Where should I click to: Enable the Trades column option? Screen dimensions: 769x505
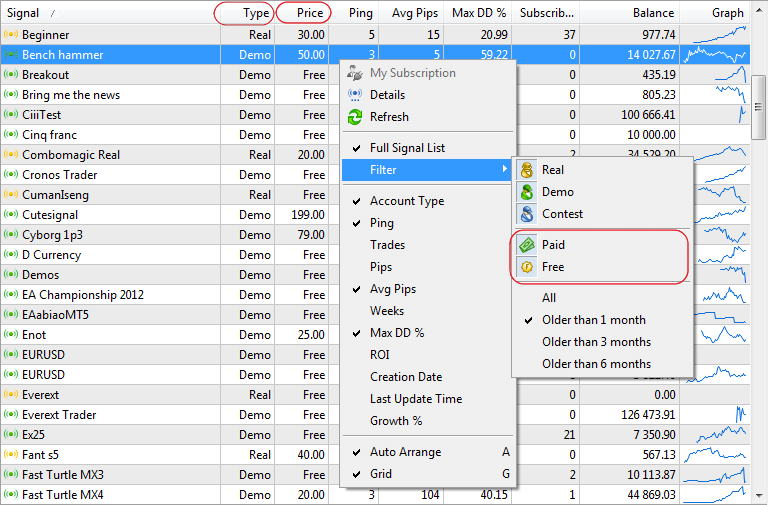[x=428, y=245]
